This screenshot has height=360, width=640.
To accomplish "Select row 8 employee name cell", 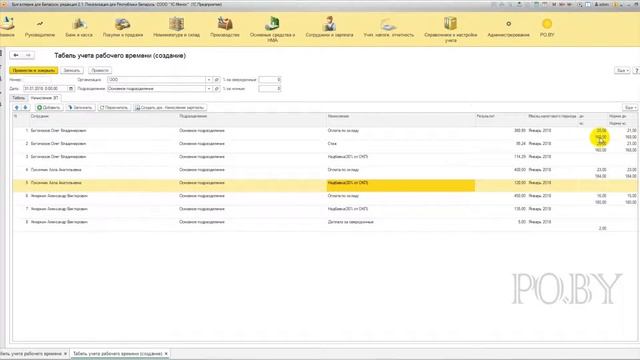I will [59, 222].
